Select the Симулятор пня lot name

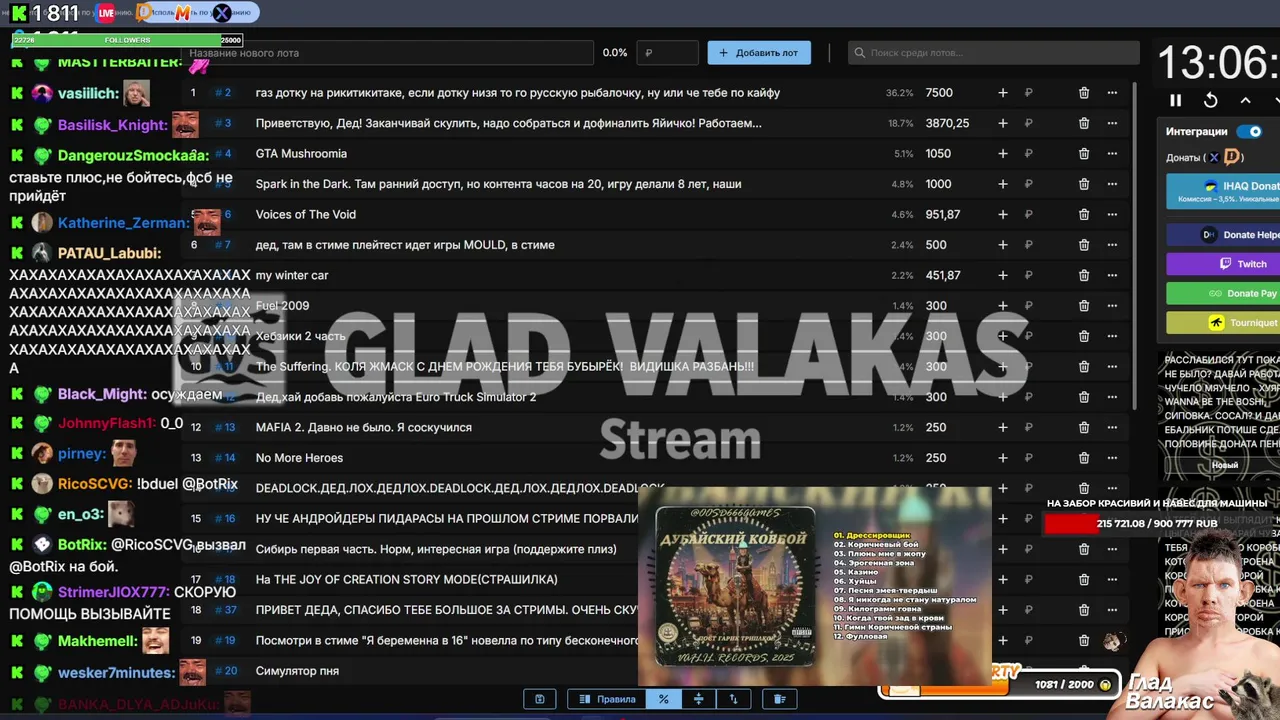[297, 671]
